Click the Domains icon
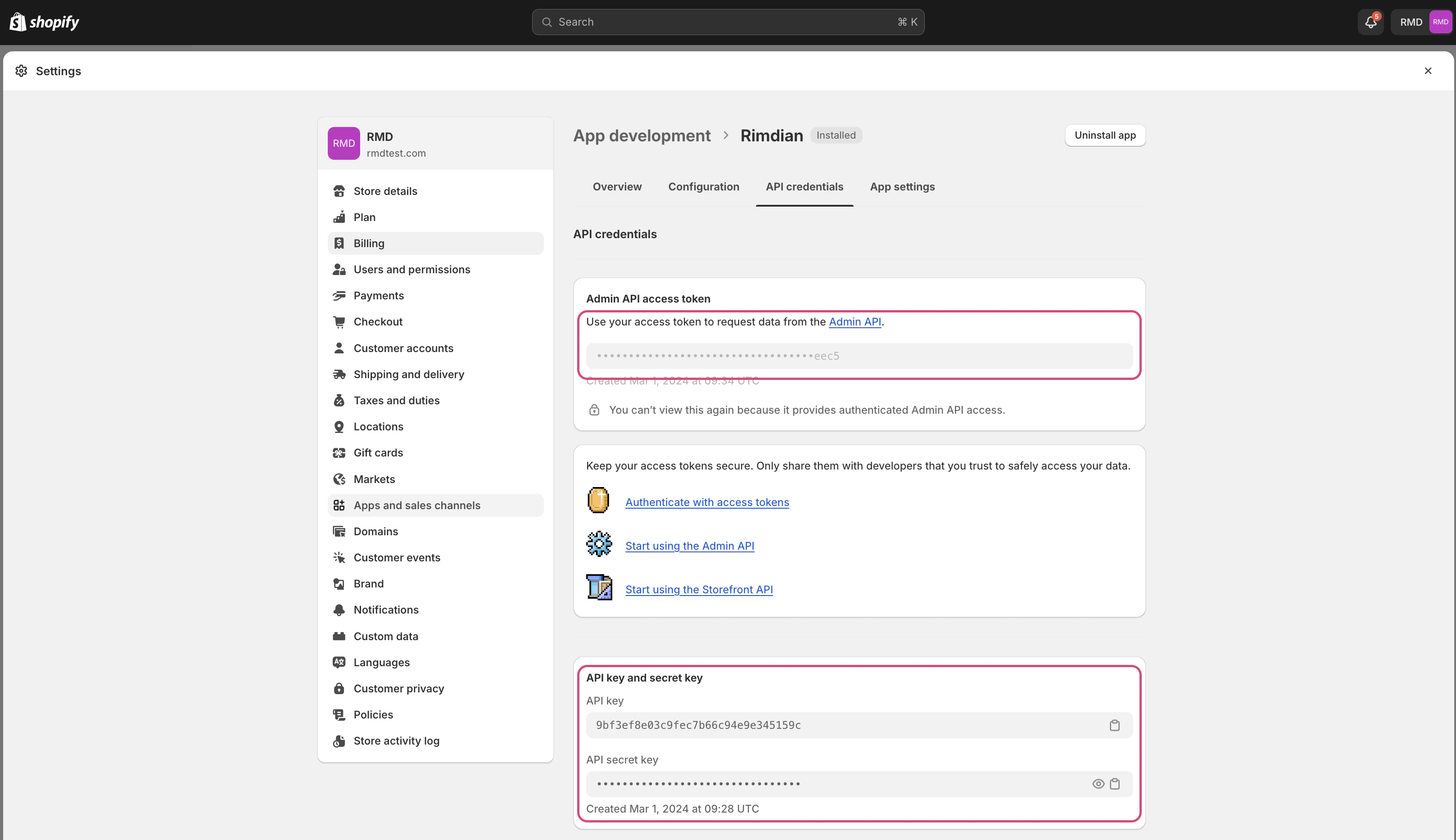The height and width of the screenshot is (840, 1456). [339, 531]
